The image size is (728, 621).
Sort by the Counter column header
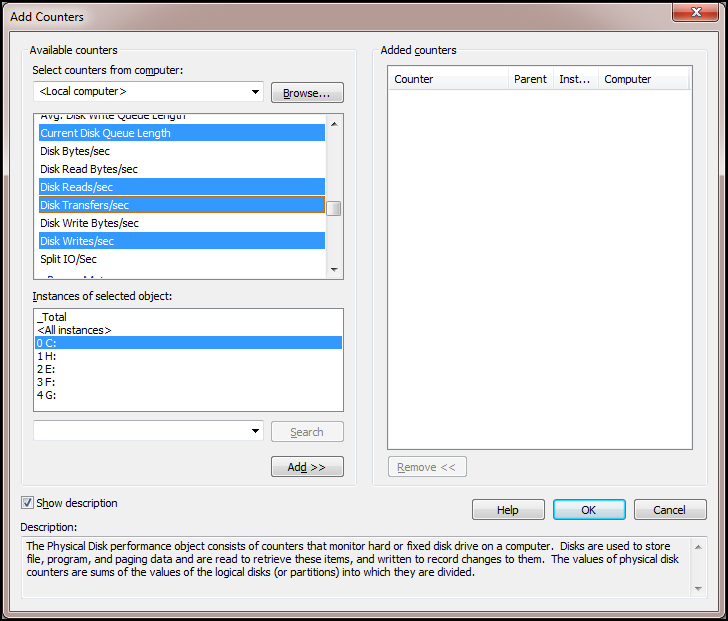[448, 79]
